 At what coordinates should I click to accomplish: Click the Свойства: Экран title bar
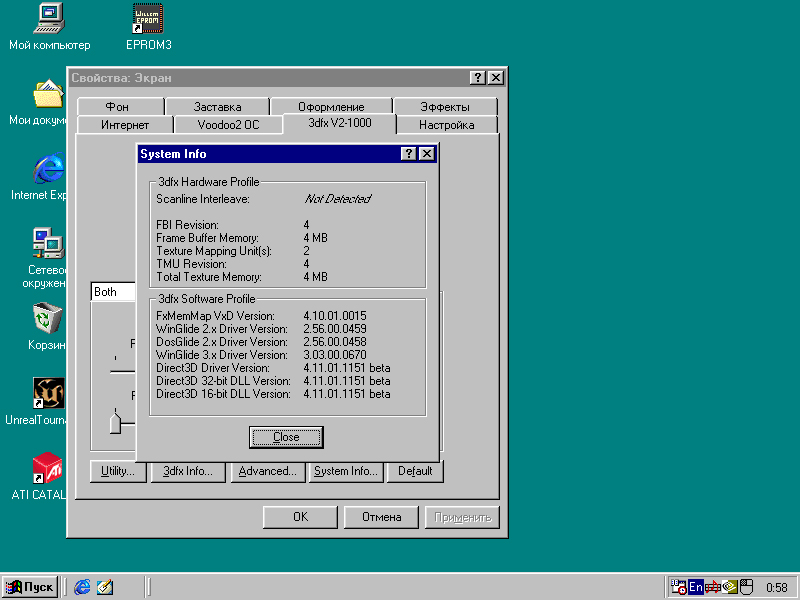click(x=287, y=78)
